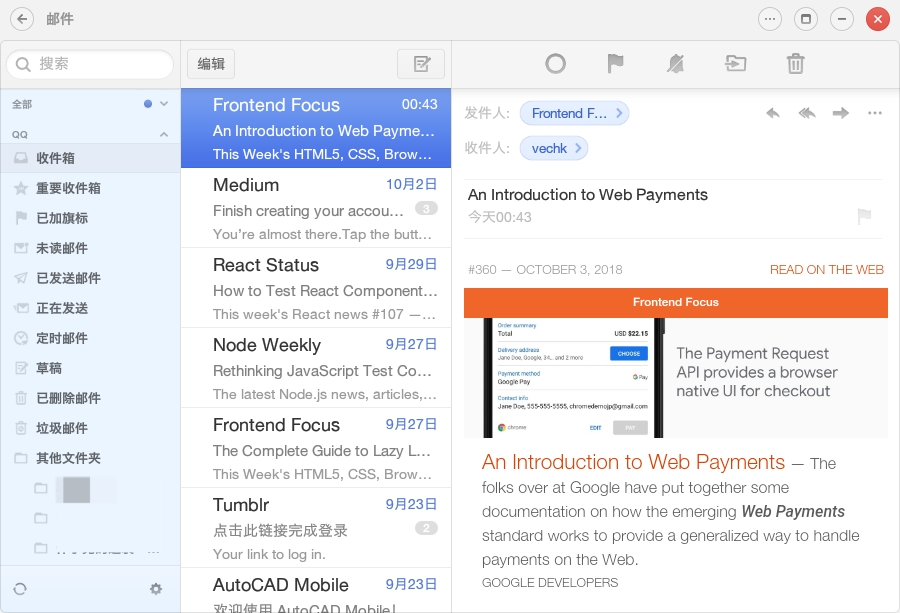
Task: Maximize the mail window
Action: click(x=806, y=19)
